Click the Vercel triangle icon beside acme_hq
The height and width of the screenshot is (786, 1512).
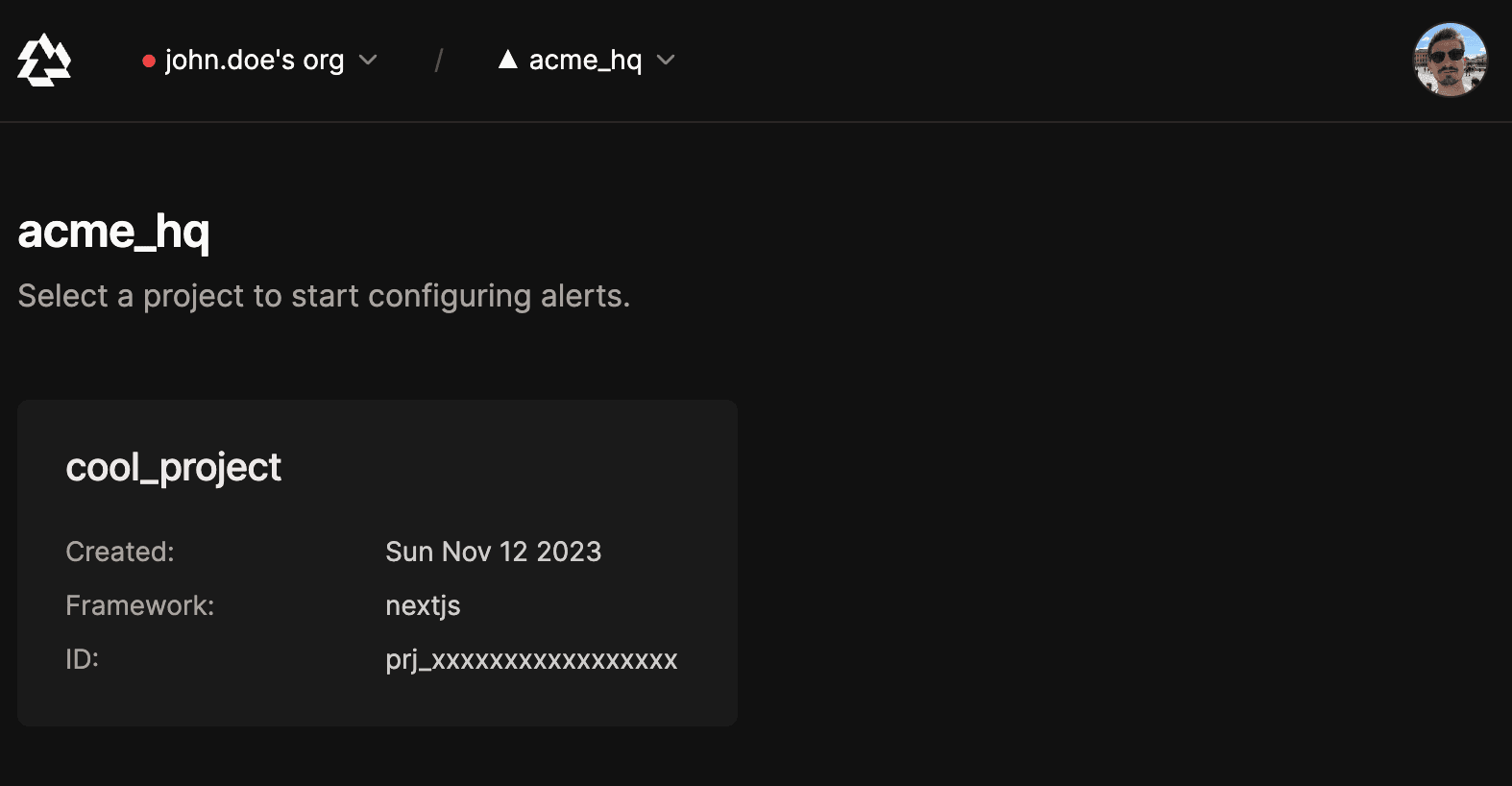coord(508,60)
